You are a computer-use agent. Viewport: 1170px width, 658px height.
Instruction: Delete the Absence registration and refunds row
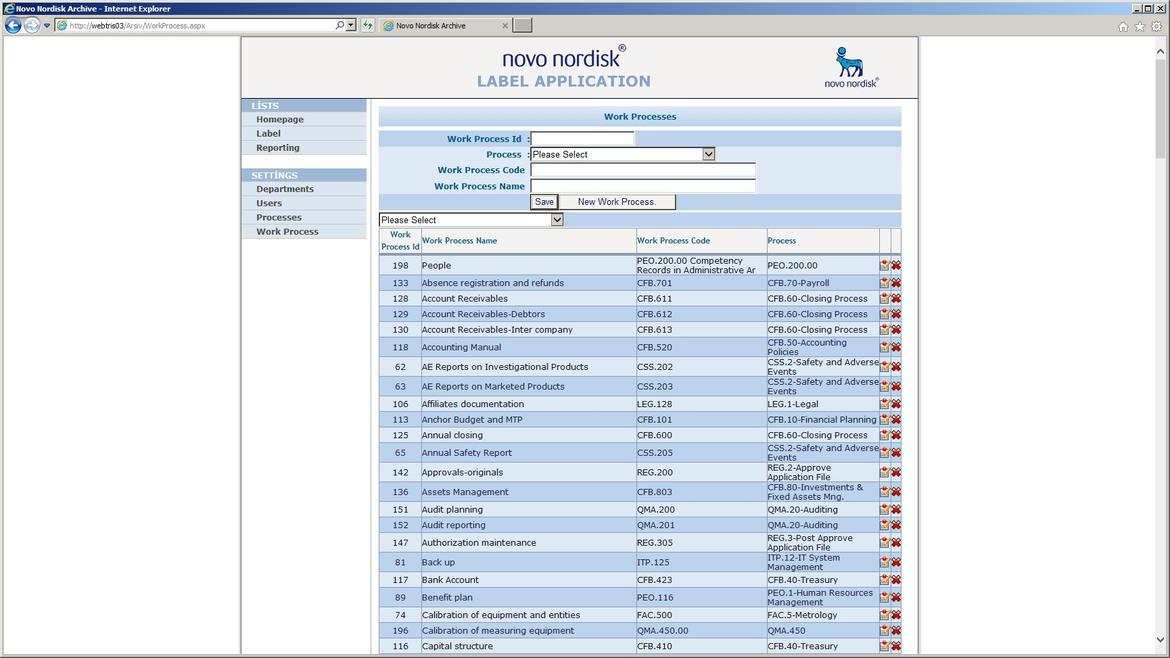point(895,283)
